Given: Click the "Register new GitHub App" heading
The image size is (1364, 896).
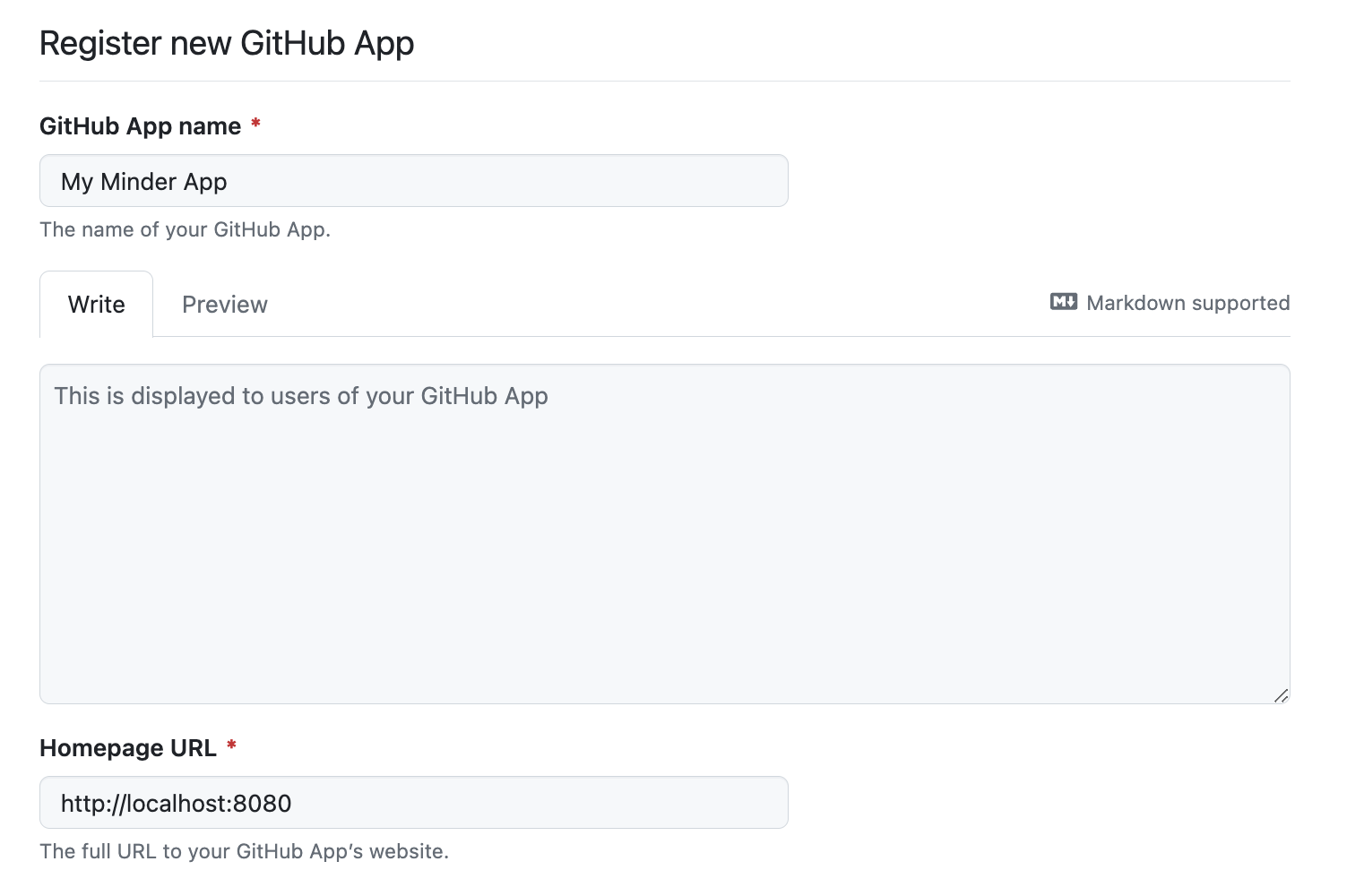Looking at the screenshot, I should click(x=227, y=43).
